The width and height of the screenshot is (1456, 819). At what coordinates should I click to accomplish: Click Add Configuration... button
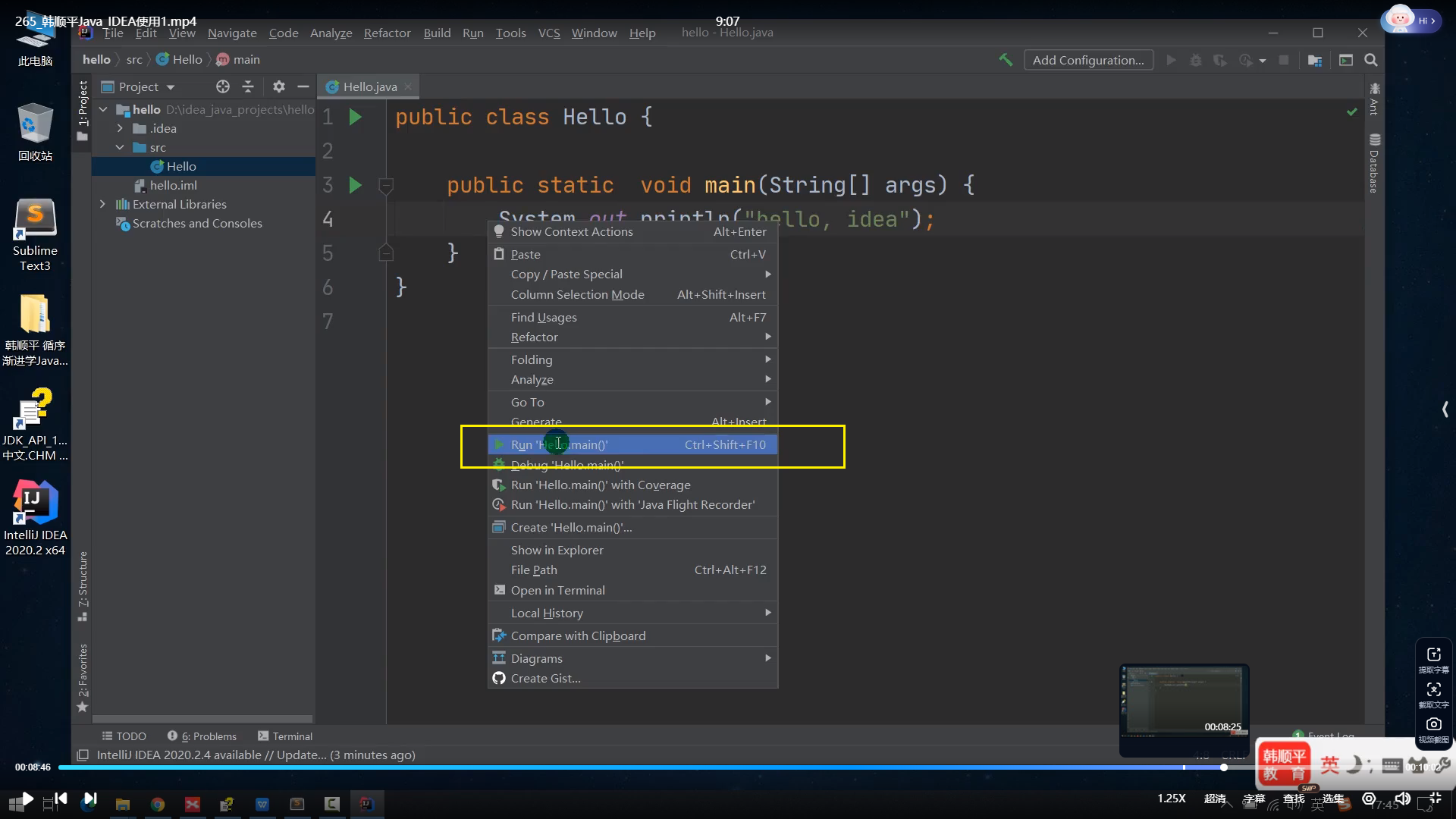[x=1087, y=60]
